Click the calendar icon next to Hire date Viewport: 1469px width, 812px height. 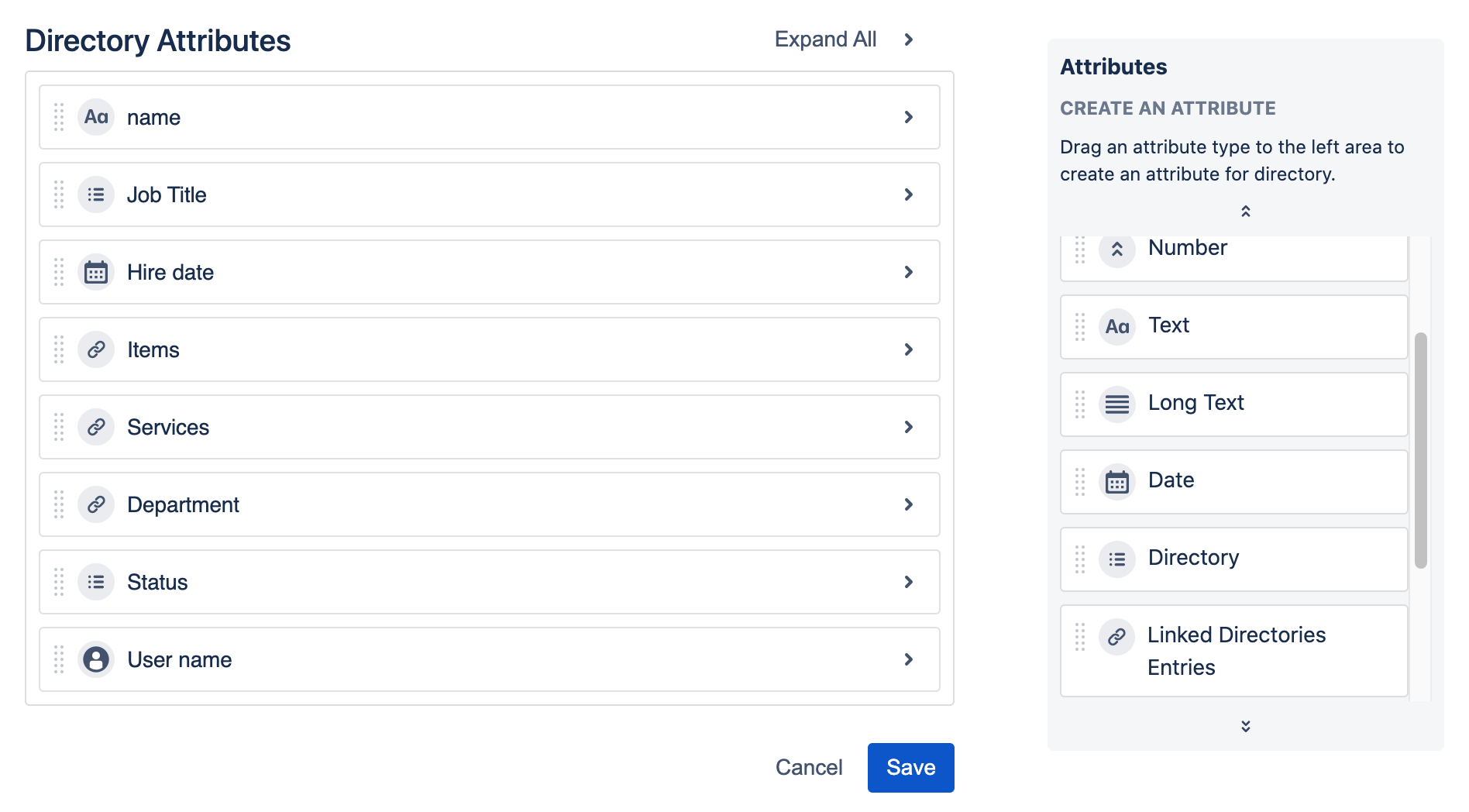[96, 272]
